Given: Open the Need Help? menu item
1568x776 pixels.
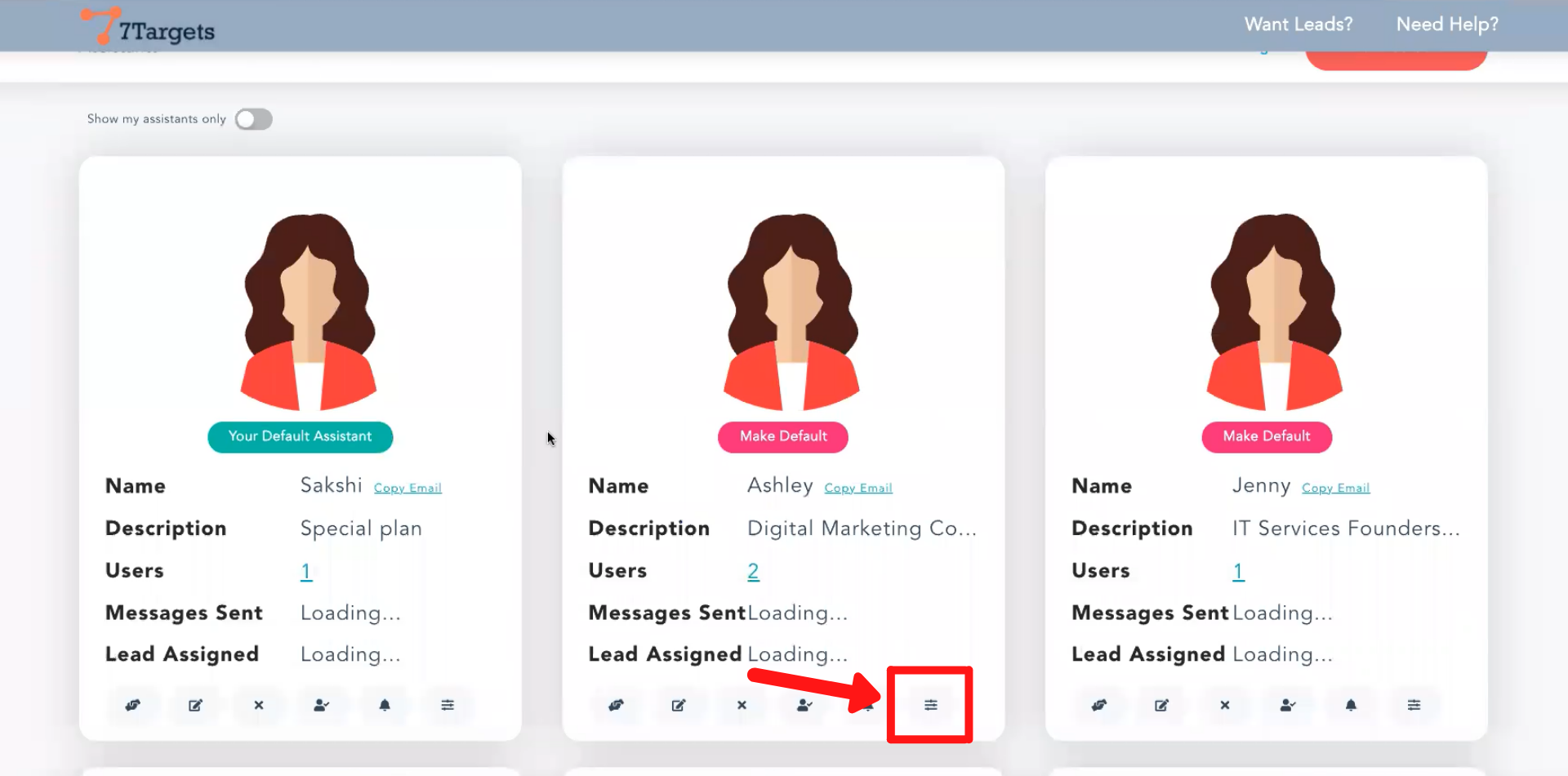Looking at the screenshot, I should (1446, 25).
